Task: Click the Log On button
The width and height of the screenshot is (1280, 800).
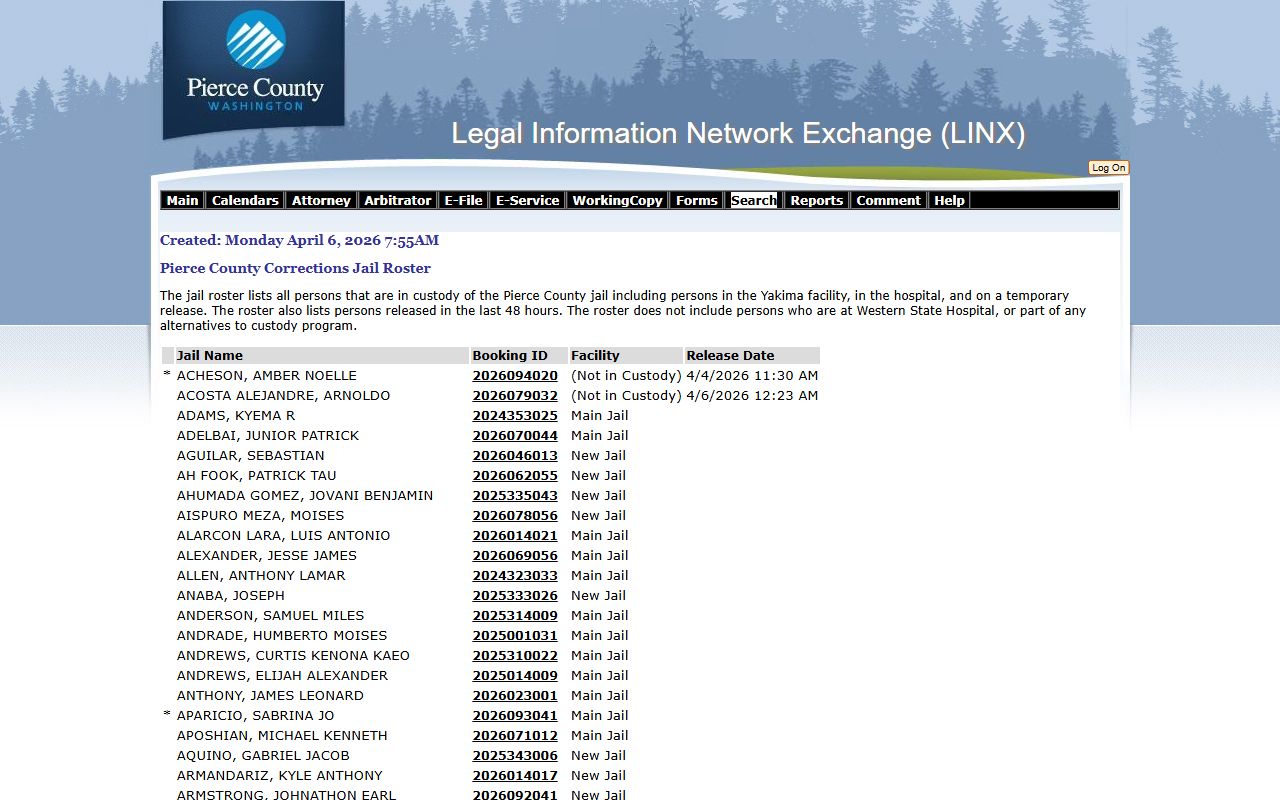Action: (x=1108, y=168)
